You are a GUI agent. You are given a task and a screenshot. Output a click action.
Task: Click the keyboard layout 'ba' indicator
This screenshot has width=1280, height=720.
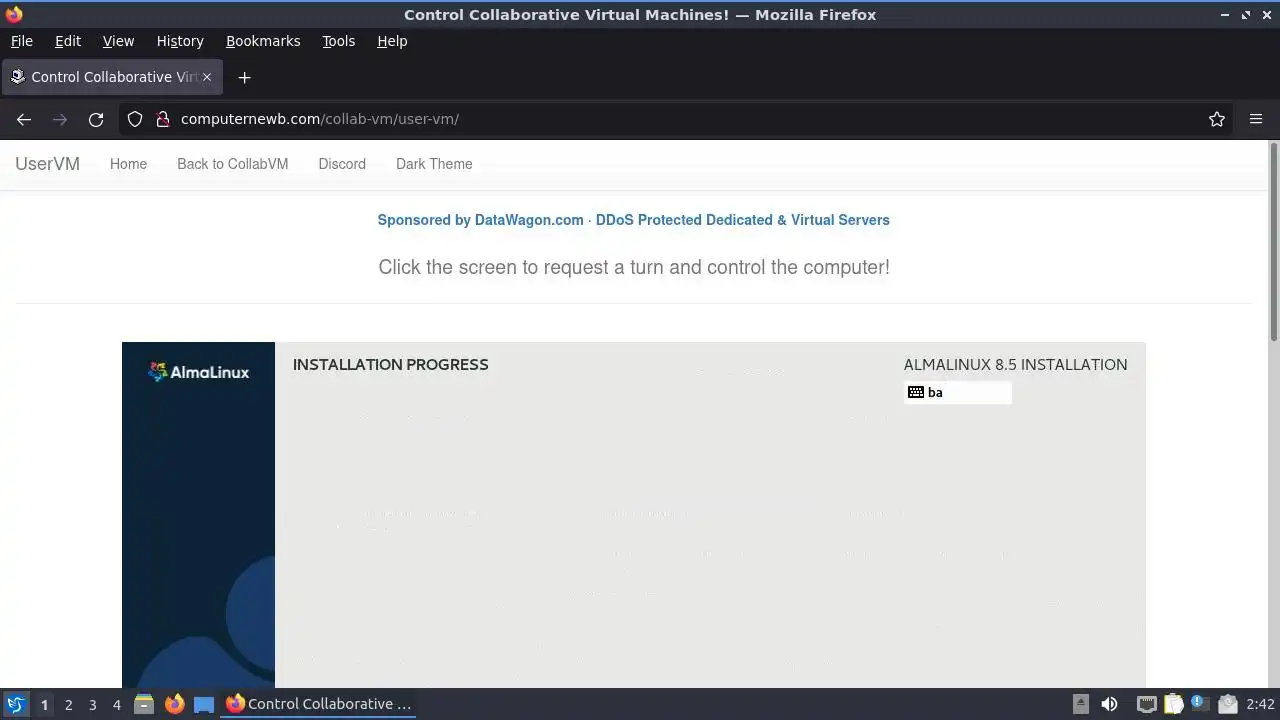[x=958, y=392]
